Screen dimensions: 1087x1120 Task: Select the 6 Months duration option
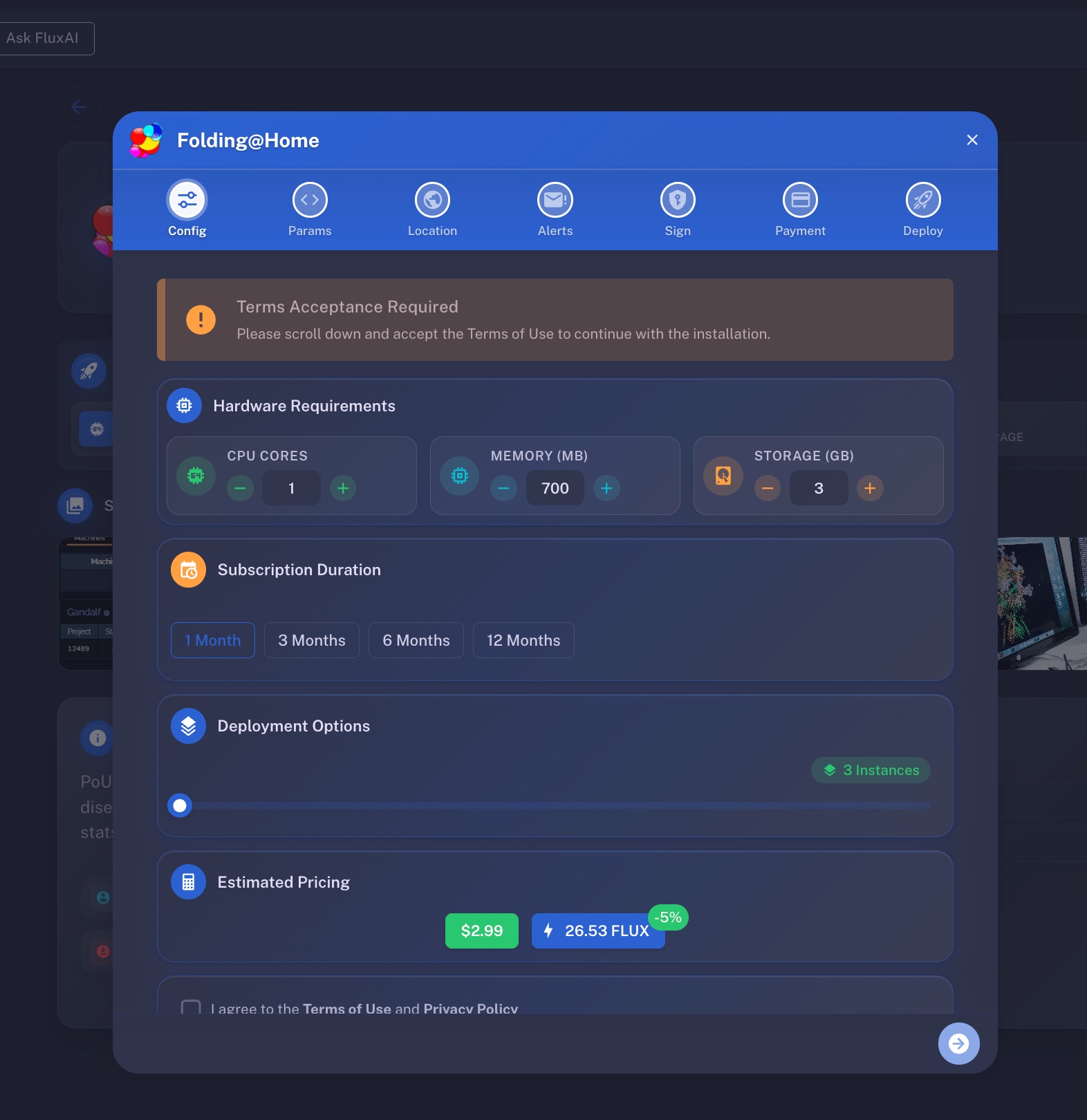pos(416,640)
